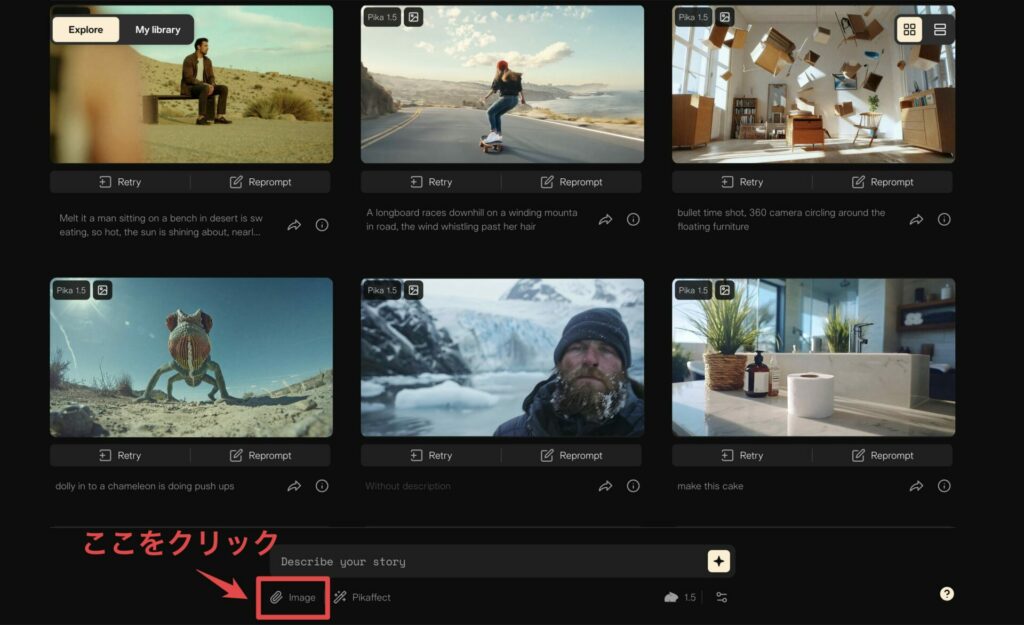Open the Pikaffect magic wand option
This screenshot has height=625, width=1024.
click(362, 597)
